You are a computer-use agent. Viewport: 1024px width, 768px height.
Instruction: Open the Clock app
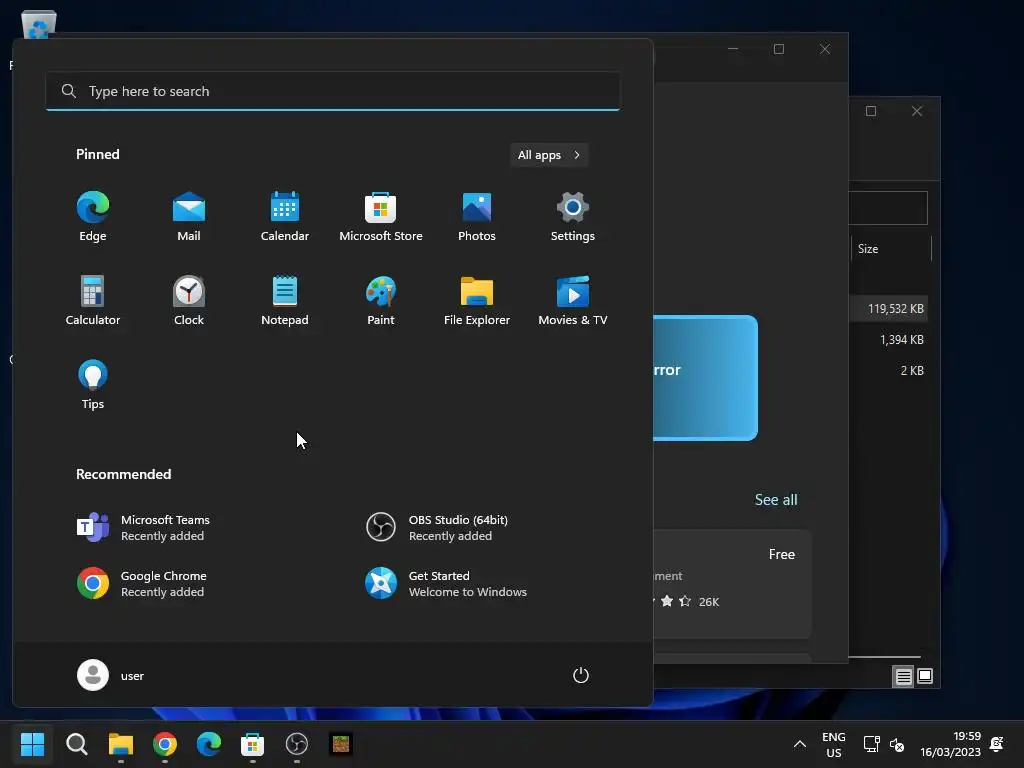(189, 300)
